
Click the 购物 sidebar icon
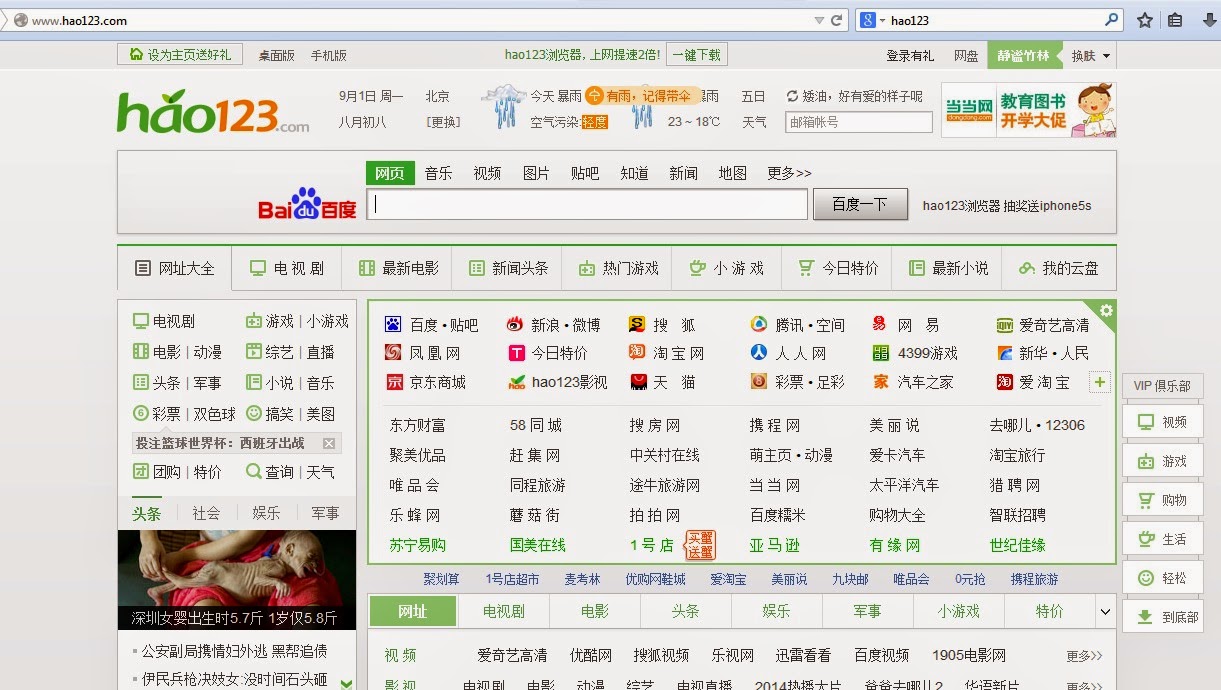(1163, 499)
